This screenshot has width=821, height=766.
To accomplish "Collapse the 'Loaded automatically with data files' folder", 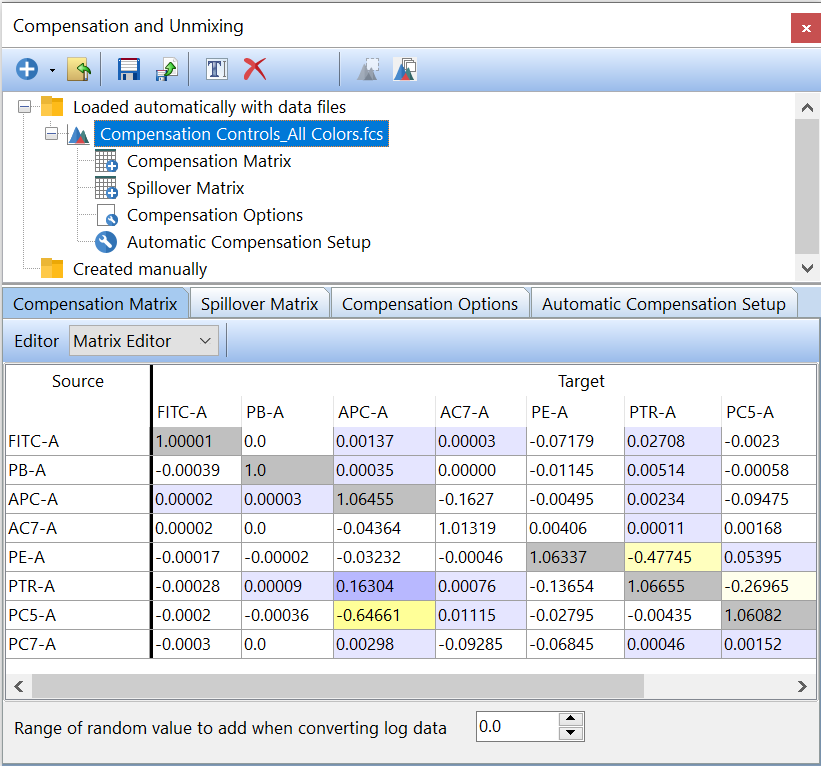I will pos(24,107).
